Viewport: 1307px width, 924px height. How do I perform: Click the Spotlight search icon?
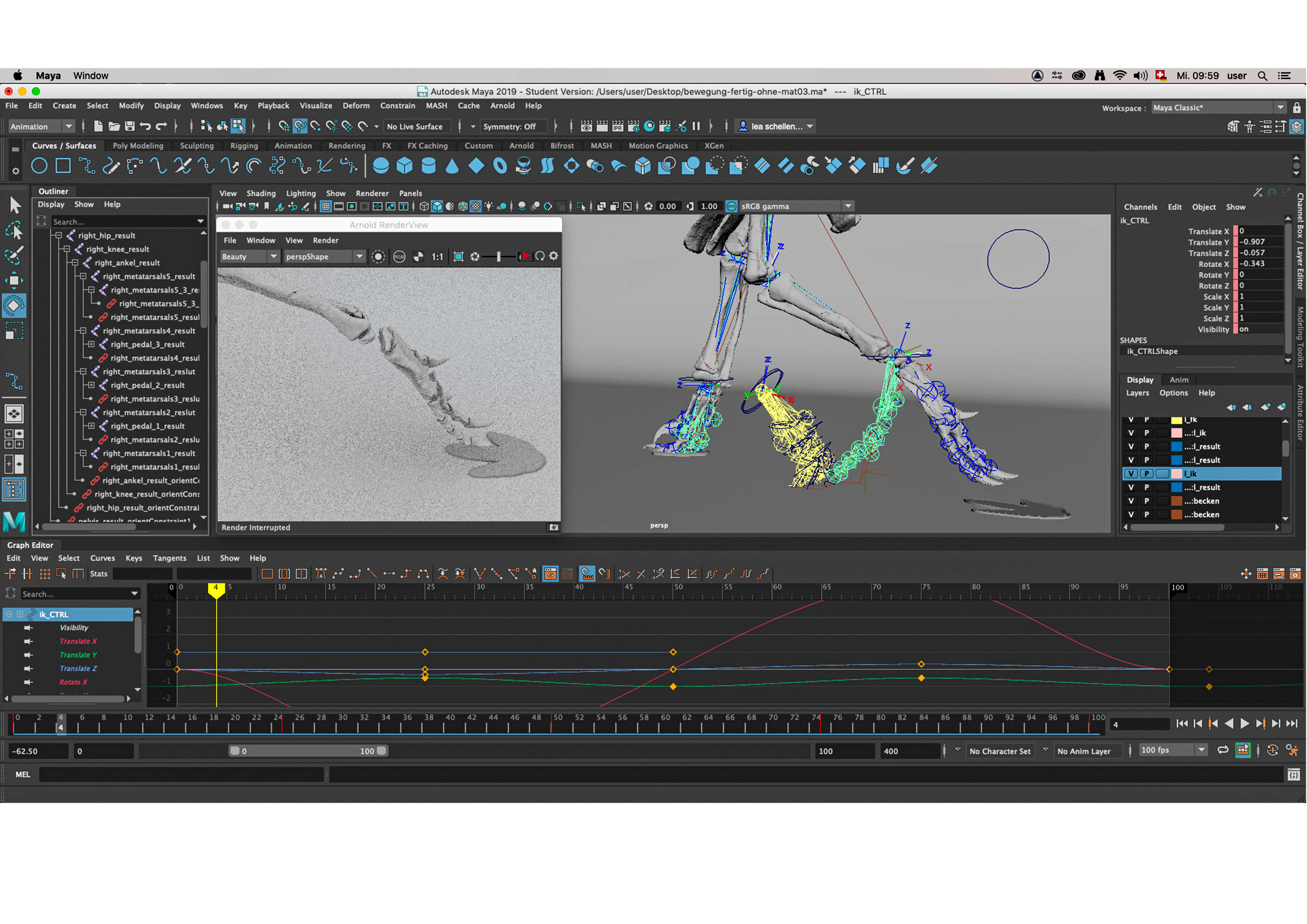point(1262,76)
